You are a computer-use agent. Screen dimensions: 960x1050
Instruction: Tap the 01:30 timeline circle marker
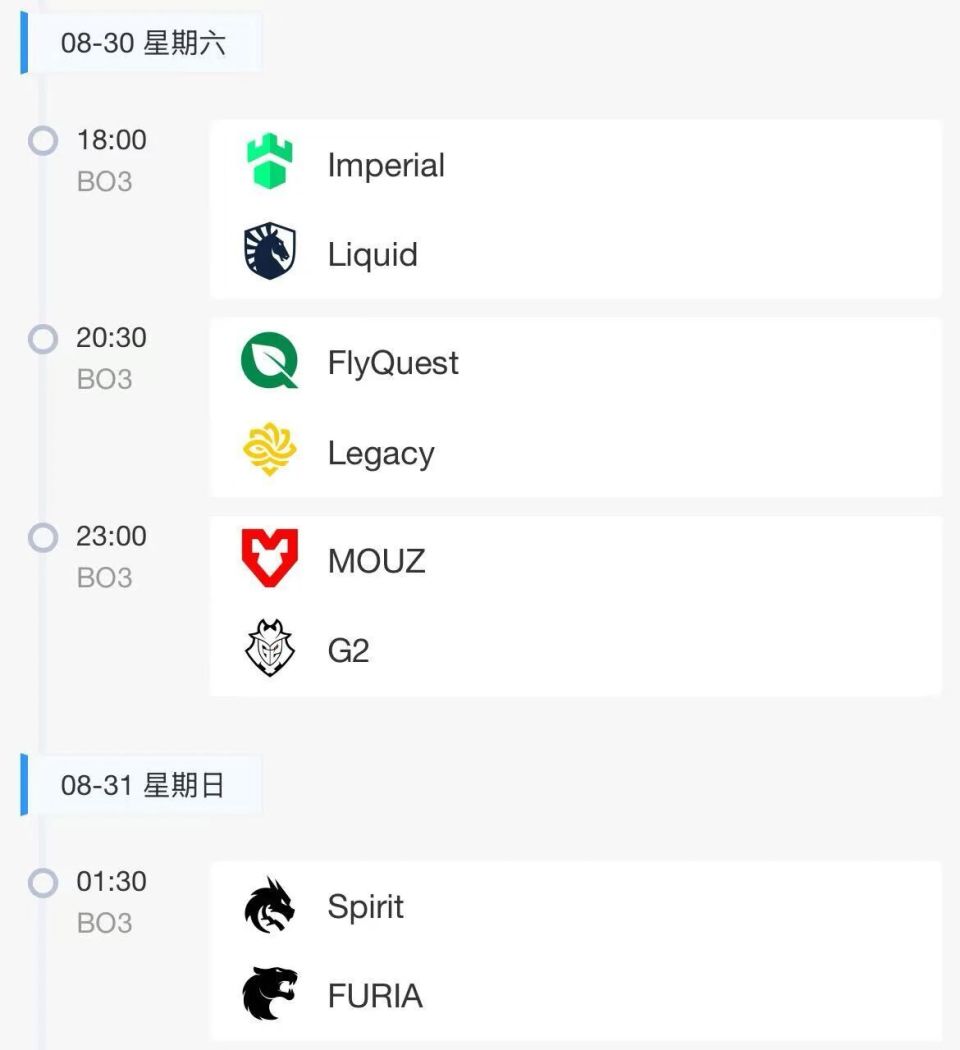(43, 883)
